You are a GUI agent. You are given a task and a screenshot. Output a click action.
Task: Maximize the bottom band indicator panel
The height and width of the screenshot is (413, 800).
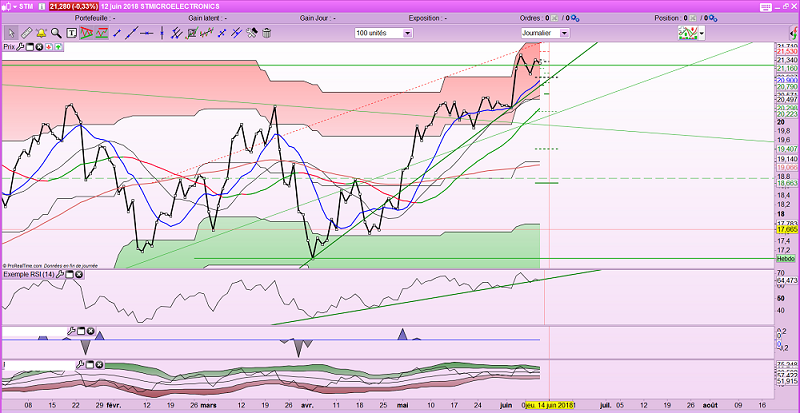click(x=90, y=365)
